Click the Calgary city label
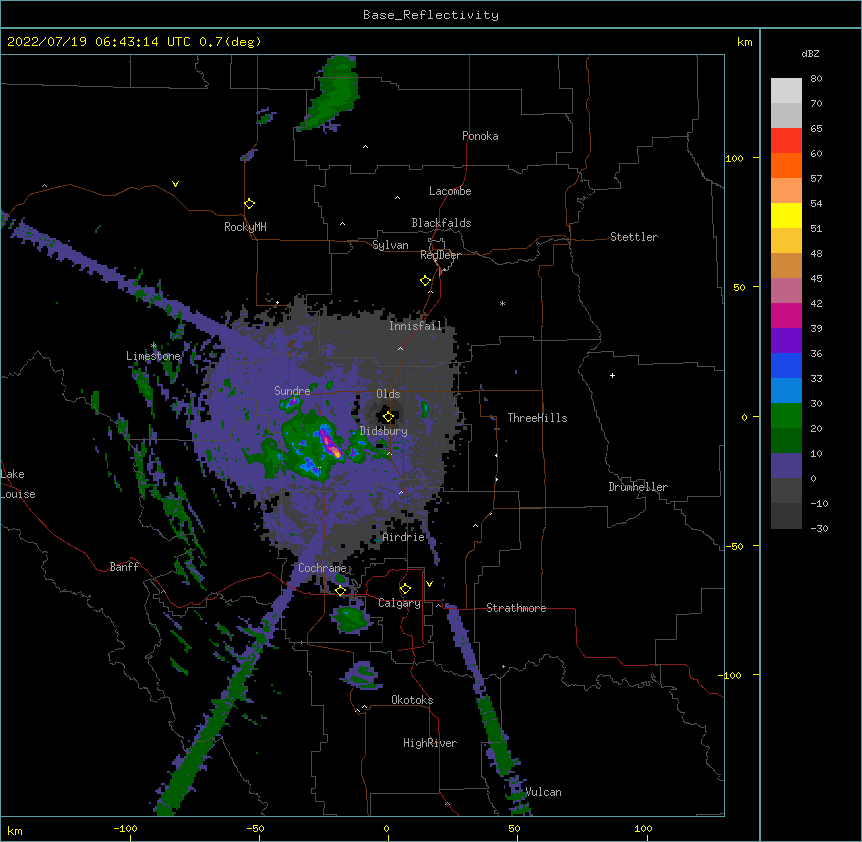Viewport: 862px width, 842px height. (399, 603)
